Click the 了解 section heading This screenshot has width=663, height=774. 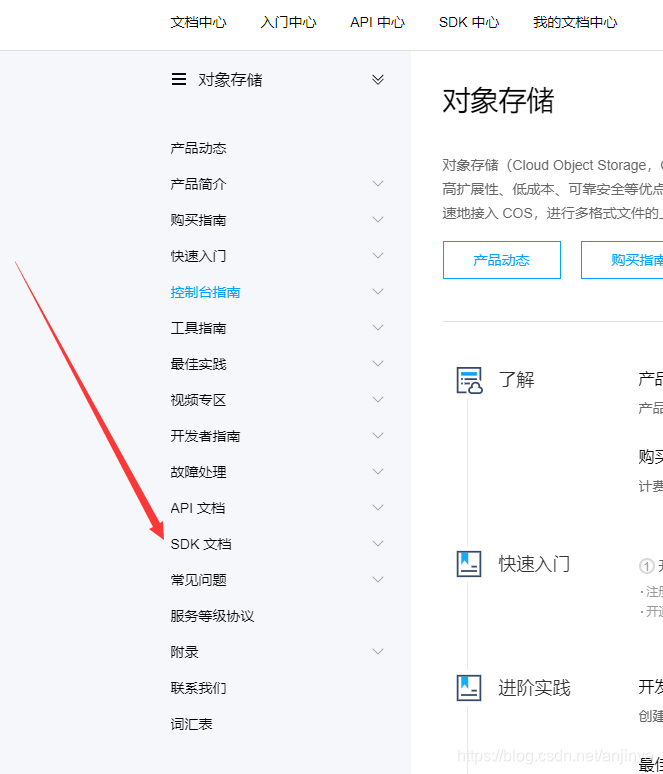click(x=516, y=380)
